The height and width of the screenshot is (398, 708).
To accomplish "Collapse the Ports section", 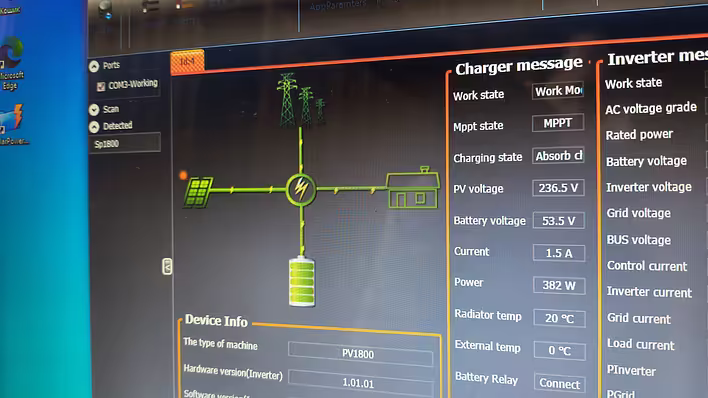I will click(94, 67).
